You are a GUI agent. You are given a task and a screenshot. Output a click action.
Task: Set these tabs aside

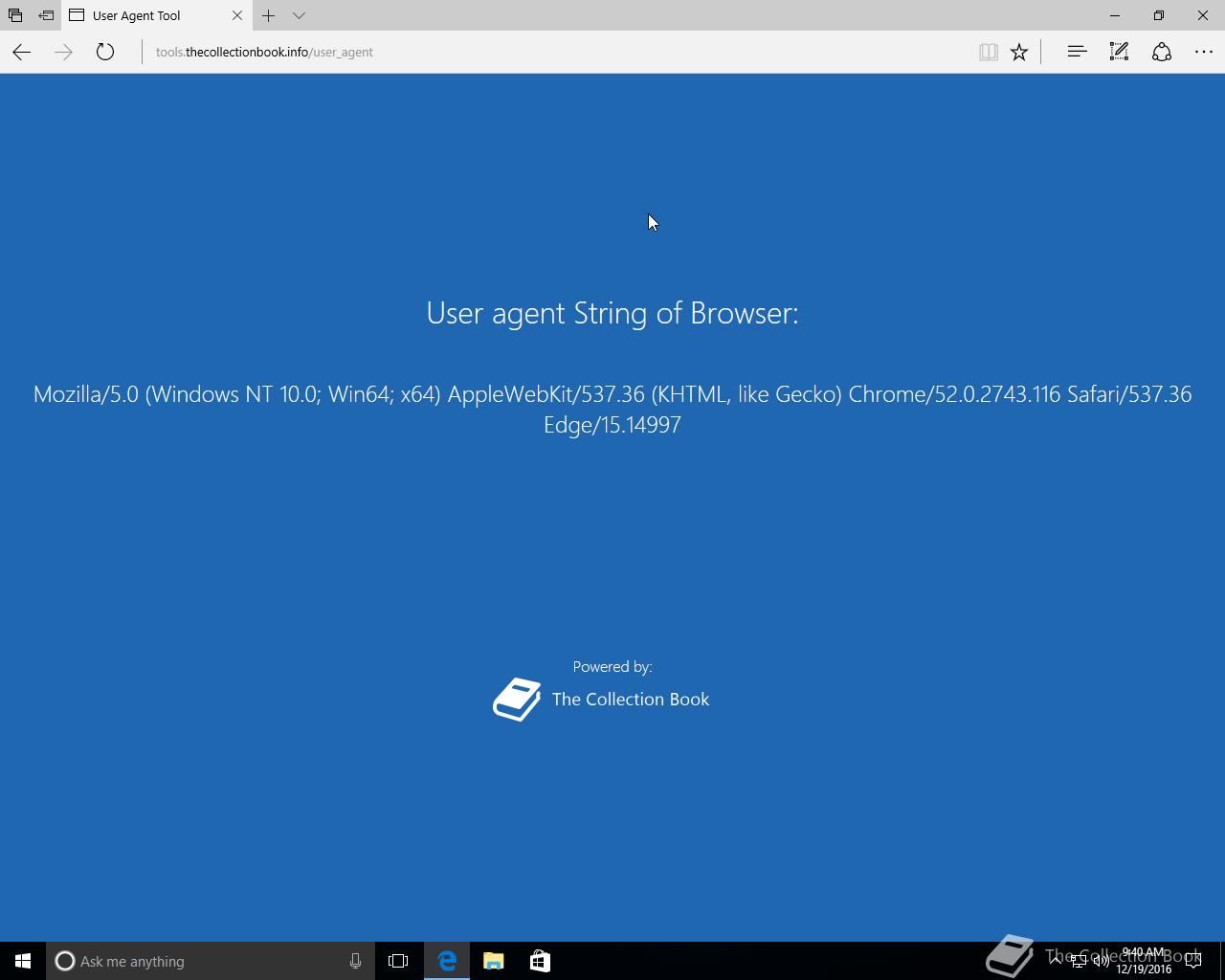(x=46, y=15)
